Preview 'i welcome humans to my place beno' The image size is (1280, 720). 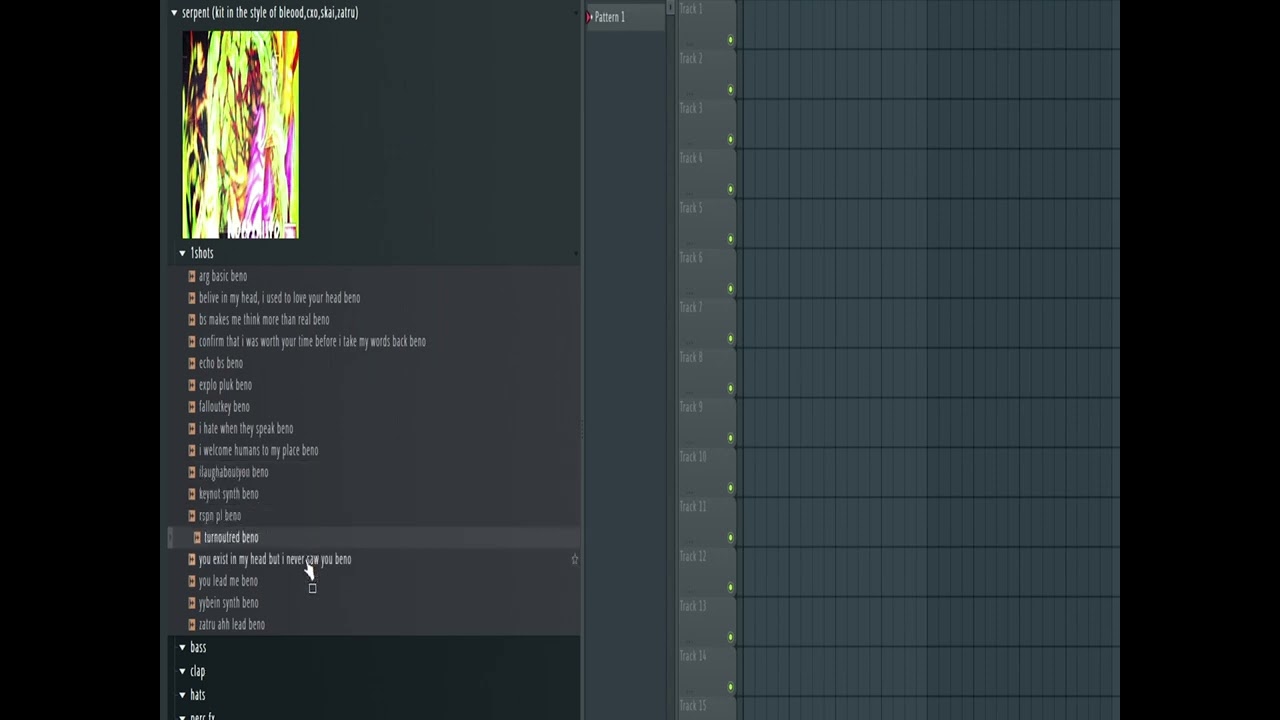click(258, 451)
